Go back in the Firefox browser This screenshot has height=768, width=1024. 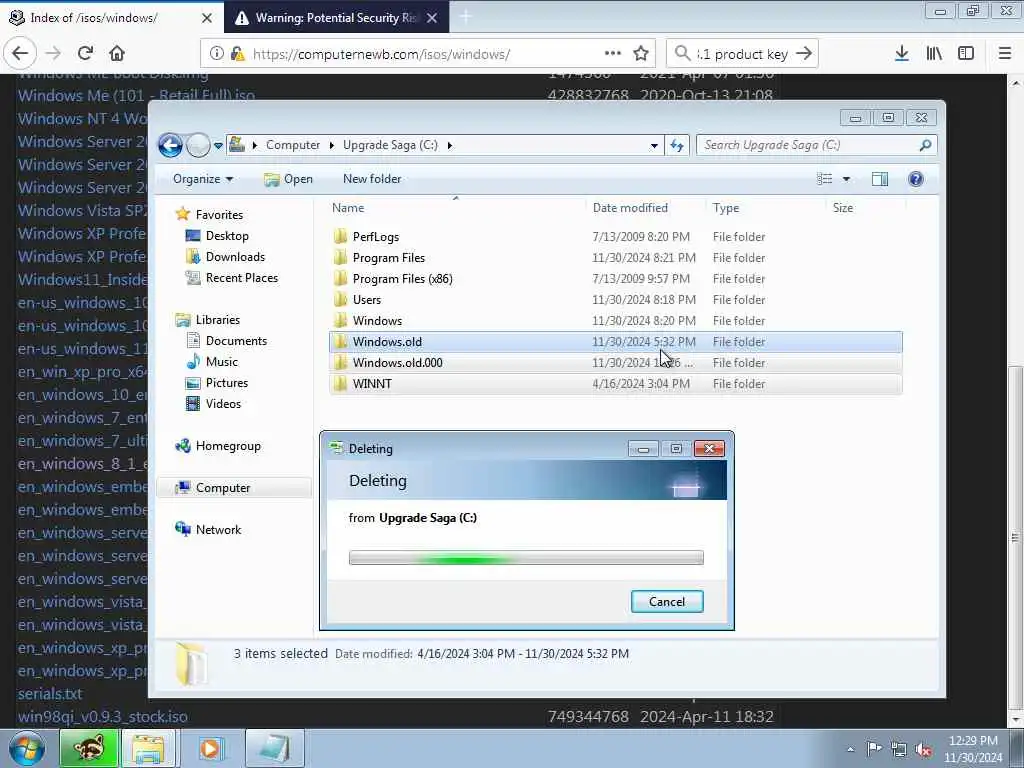pos(20,54)
